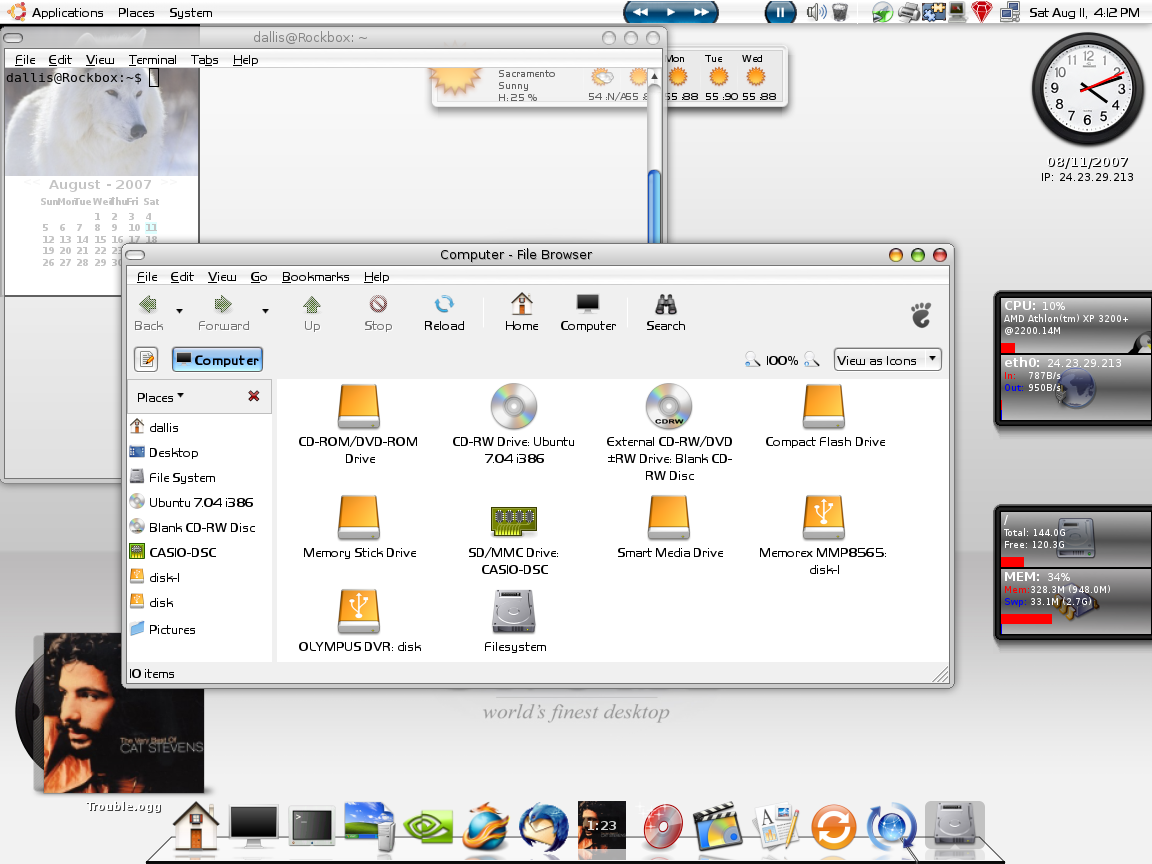Zoom out with left magnifier icon
1152x864 pixels.
[x=752, y=360]
